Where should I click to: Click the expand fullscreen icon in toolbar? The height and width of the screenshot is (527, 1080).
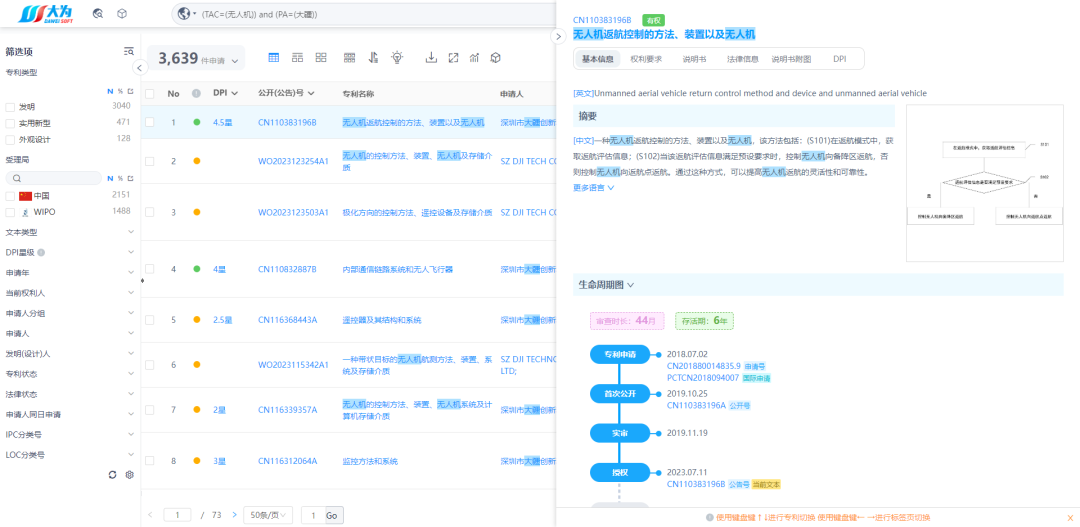[x=453, y=58]
